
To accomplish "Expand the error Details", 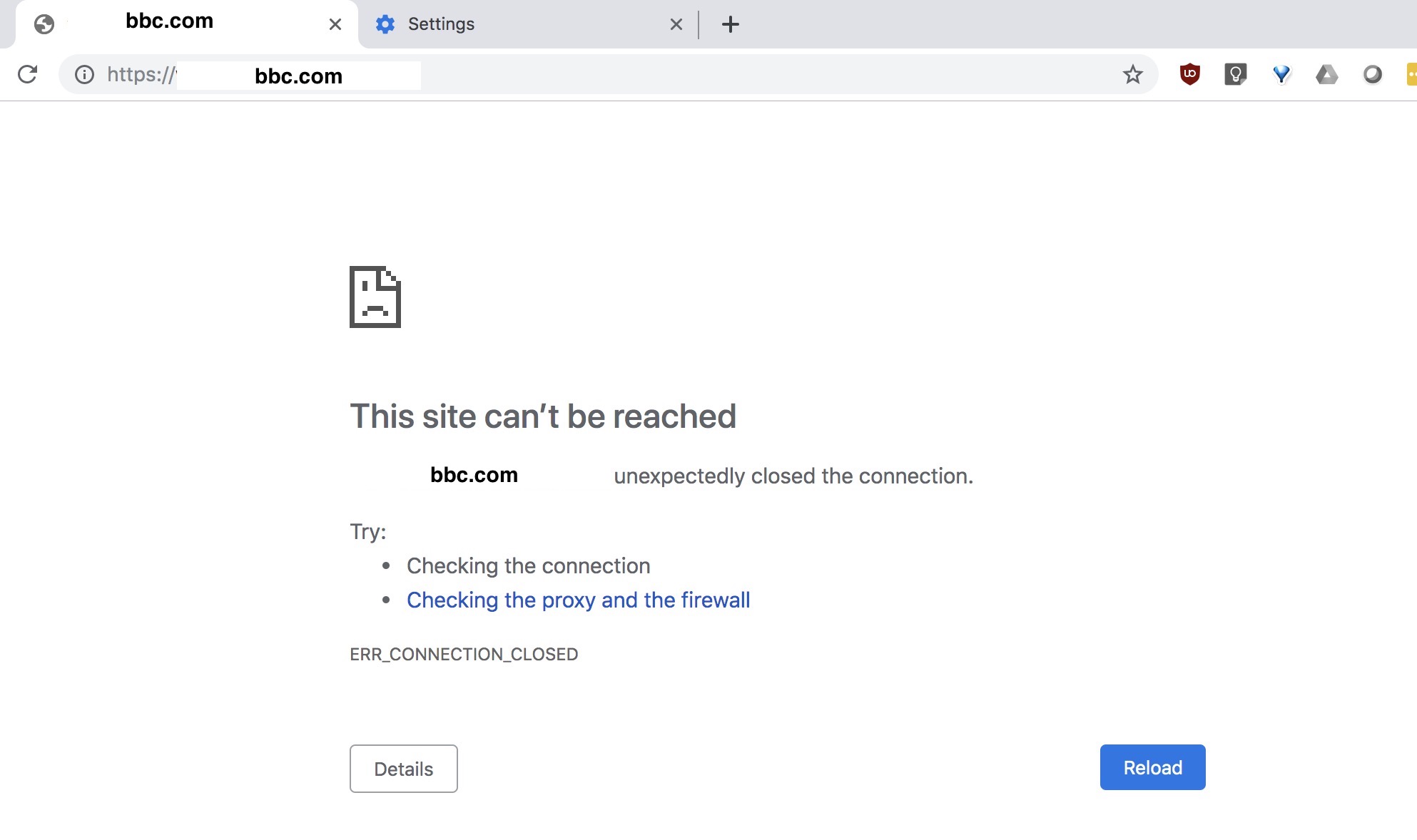I will tap(403, 768).
